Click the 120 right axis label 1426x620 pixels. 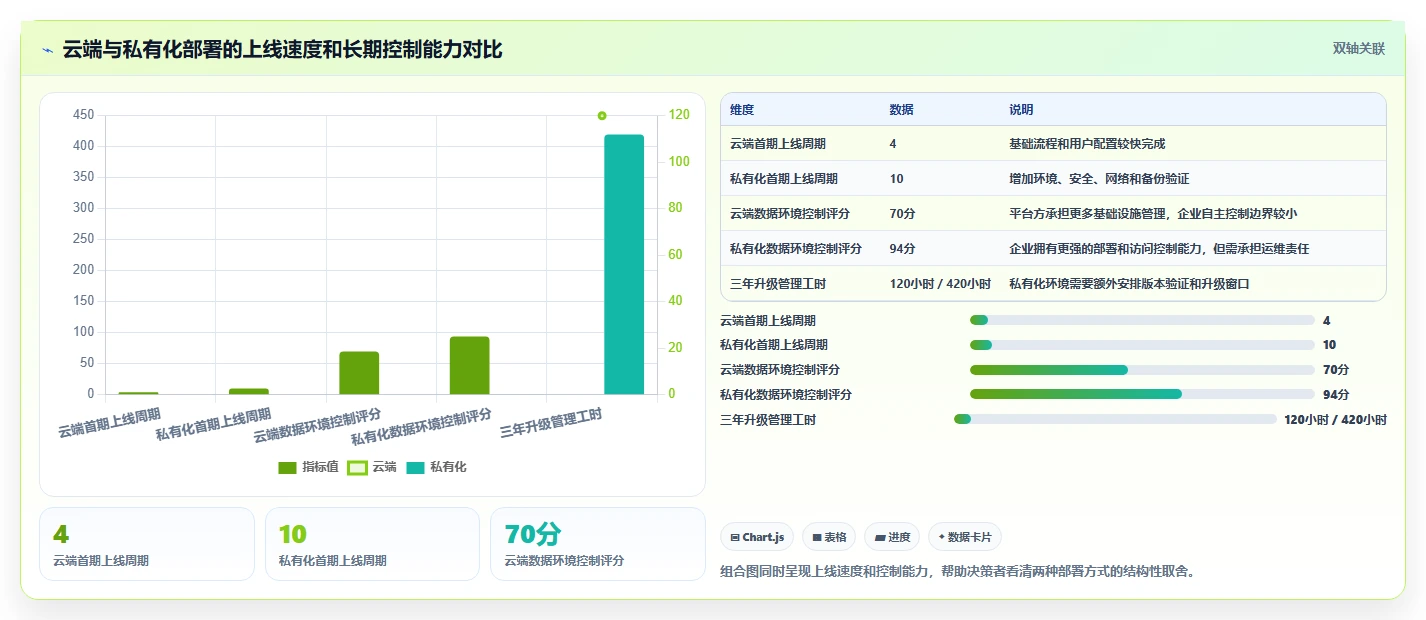pos(679,115)
